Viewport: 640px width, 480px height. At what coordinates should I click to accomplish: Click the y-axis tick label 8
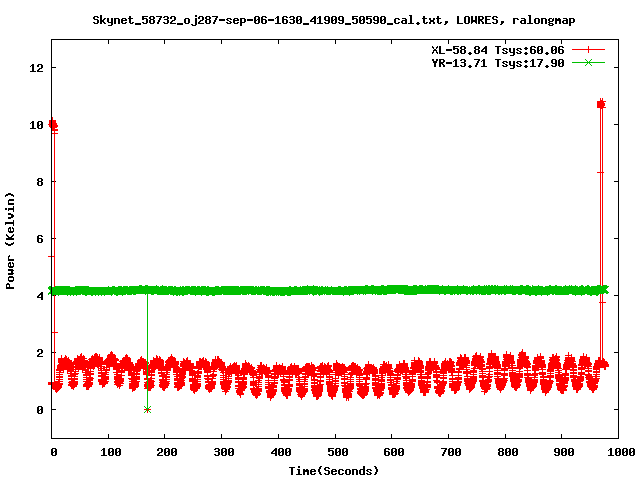click(x=40, y=182)
